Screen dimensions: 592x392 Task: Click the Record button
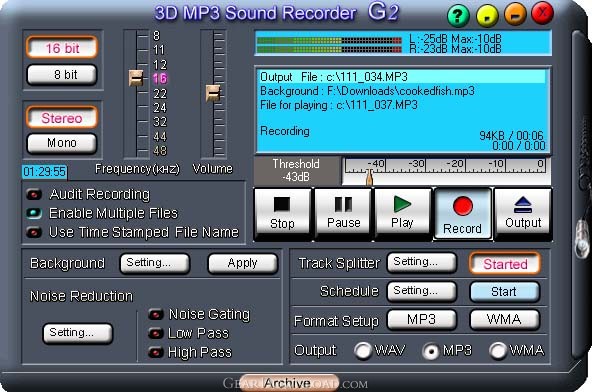(462, 214)
